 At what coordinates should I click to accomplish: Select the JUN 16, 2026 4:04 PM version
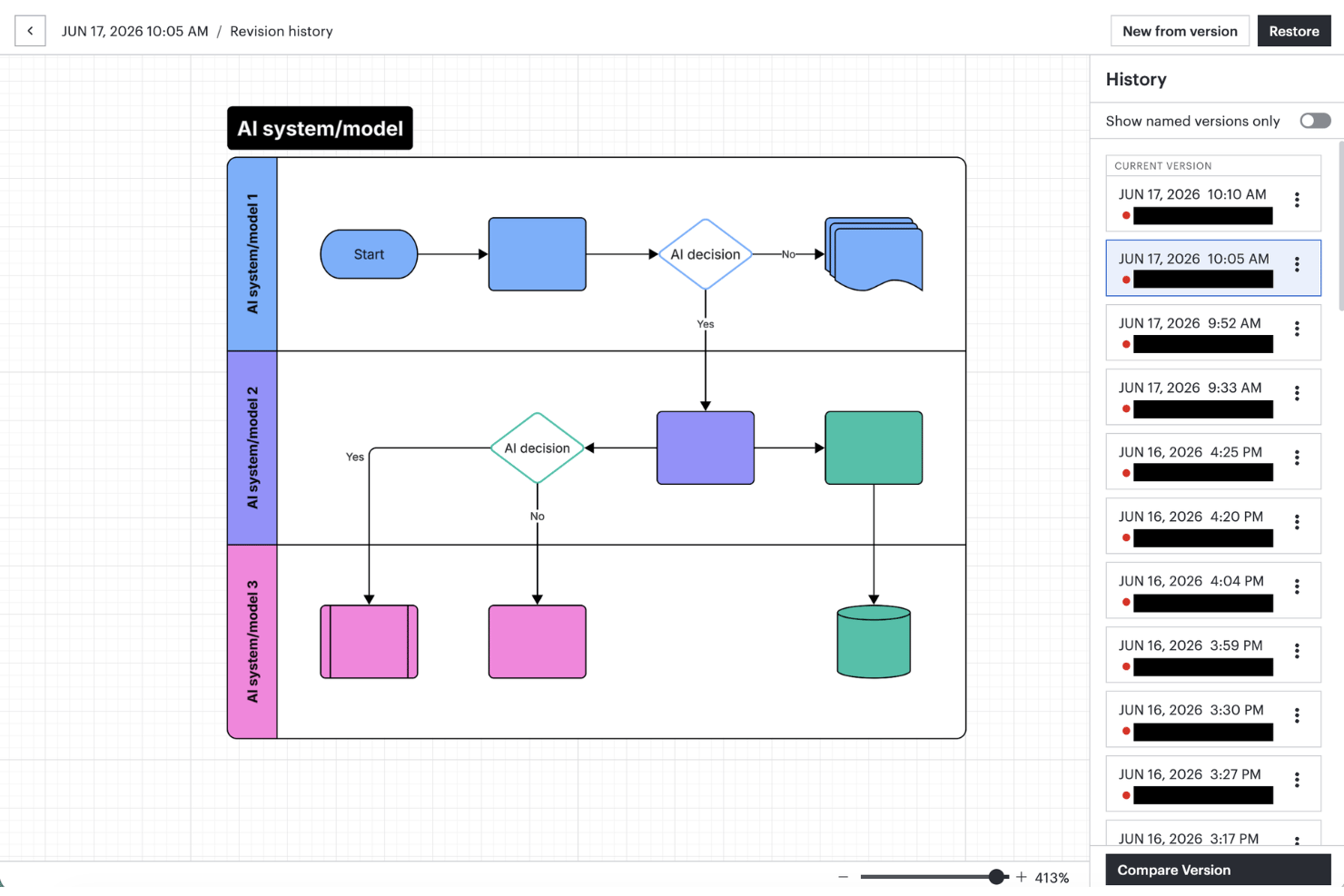pyautogui.click(x=1213, y=590)
